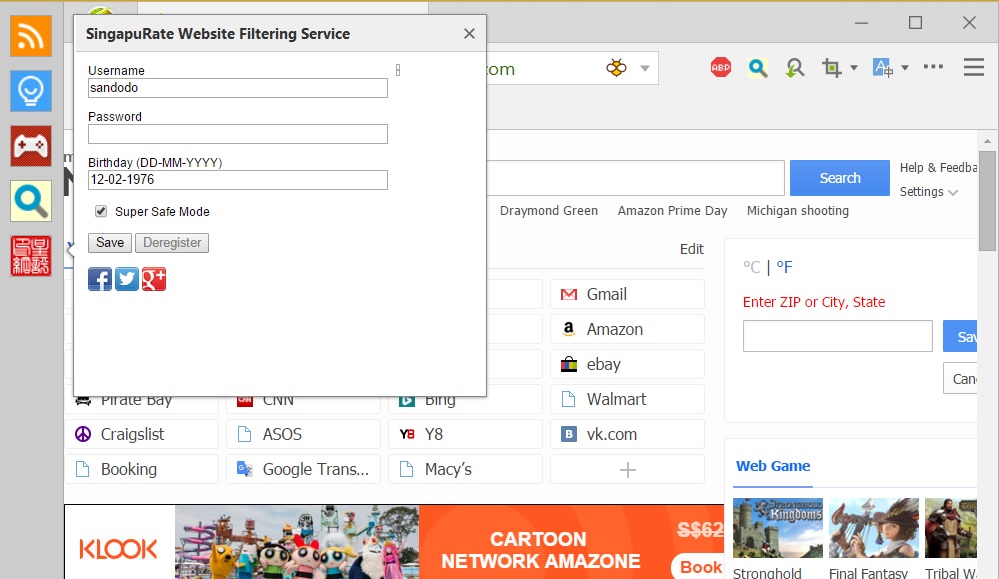The width and height of the screenshot is (999, 579).
Task: Open the Walmart shortcut tile
Action: pyautogui.click(x=628, y=399)
